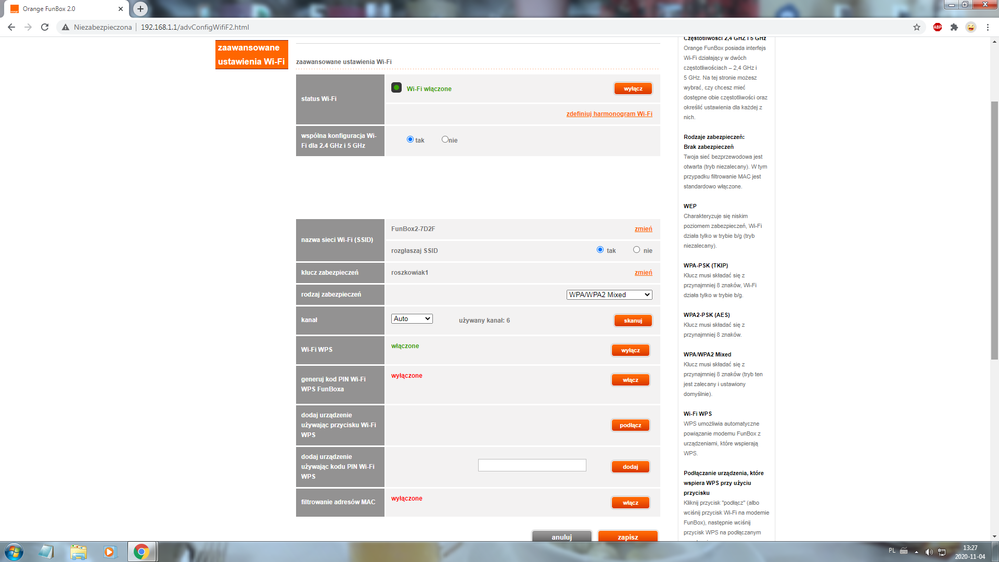Select 'tak' for rozgłaszaj SSID
This screenshot has height=562, width=999.
600,250
